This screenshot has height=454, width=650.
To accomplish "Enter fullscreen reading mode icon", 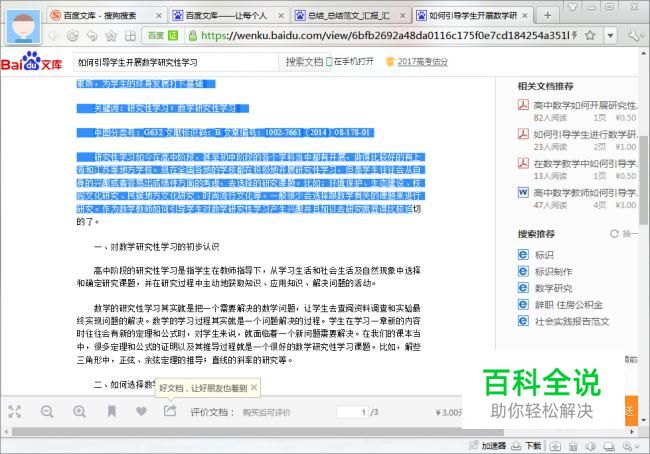I will point(15,411).
